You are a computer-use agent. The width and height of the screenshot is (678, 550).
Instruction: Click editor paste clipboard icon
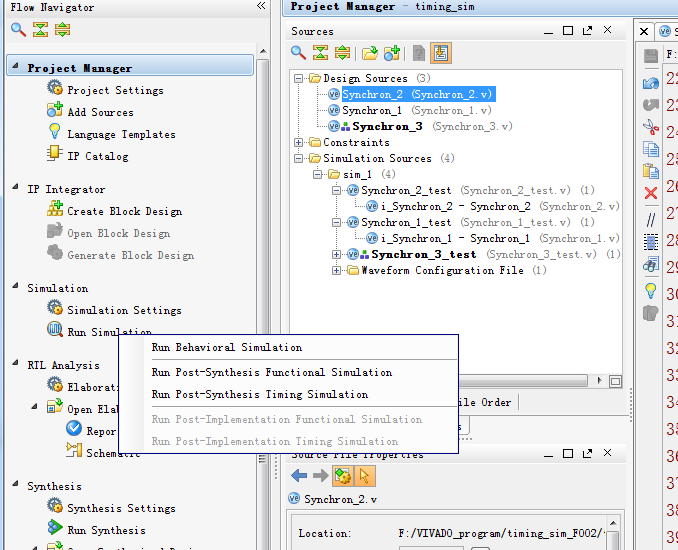click(650, 171)
